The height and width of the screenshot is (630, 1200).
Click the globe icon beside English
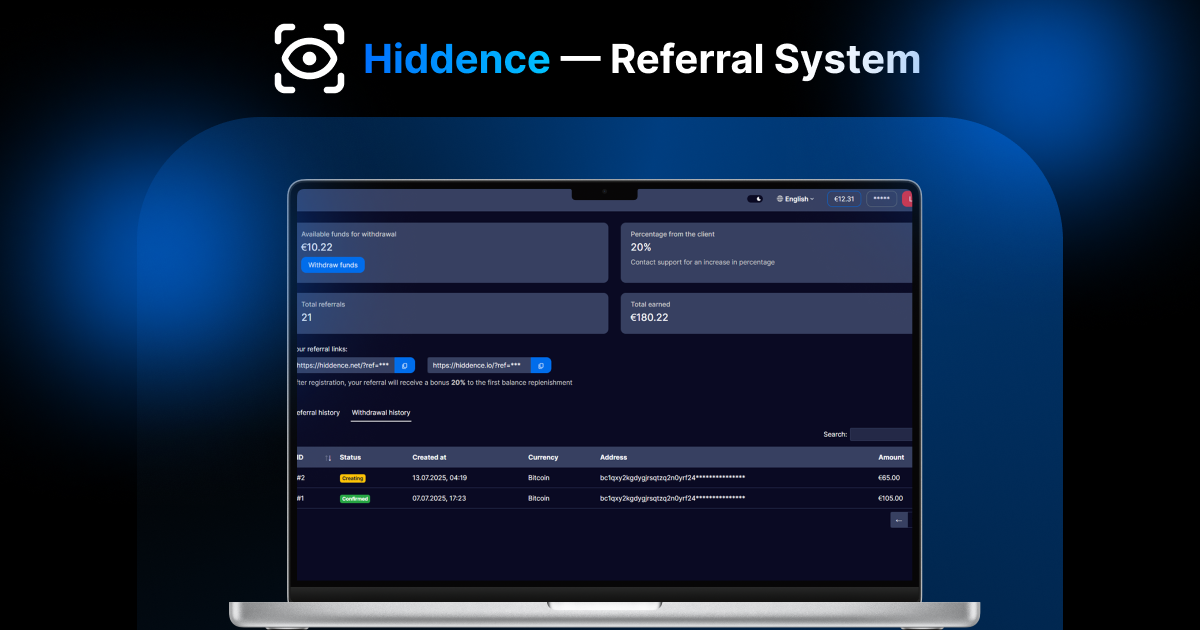(x=780, y=199)
